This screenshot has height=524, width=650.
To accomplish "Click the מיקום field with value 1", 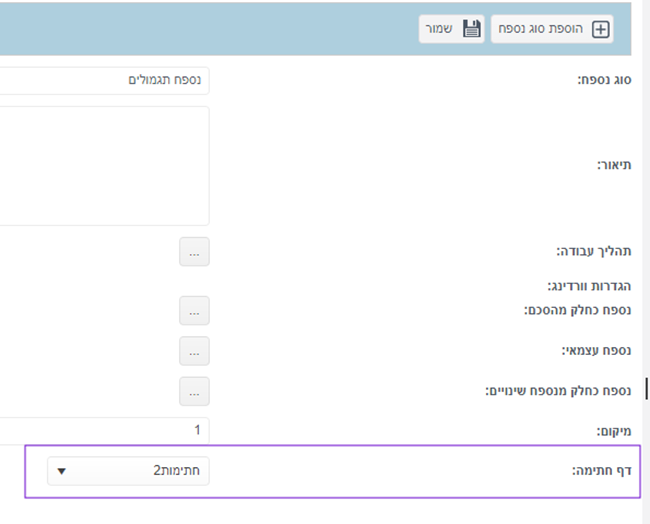I will pos(104,430).
